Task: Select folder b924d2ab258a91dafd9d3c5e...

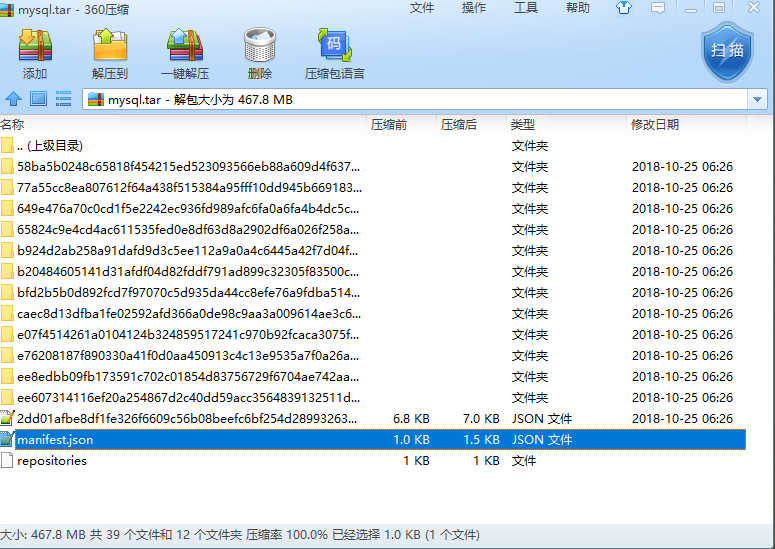Action: tap(373, 251)
